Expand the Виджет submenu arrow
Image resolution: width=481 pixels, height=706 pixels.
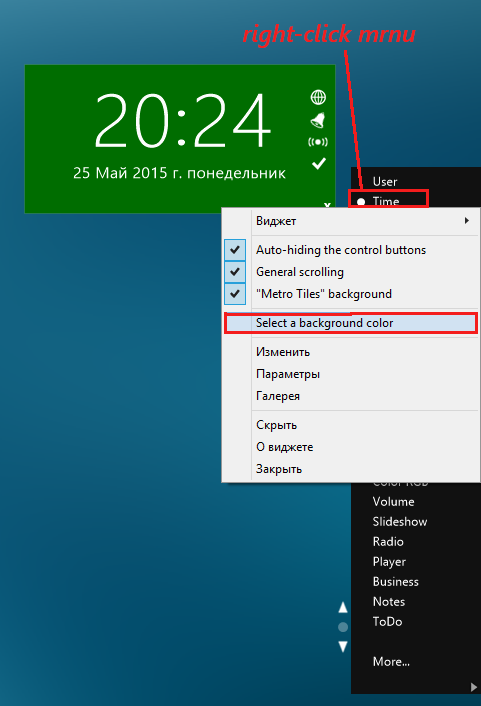pos(467,221)
